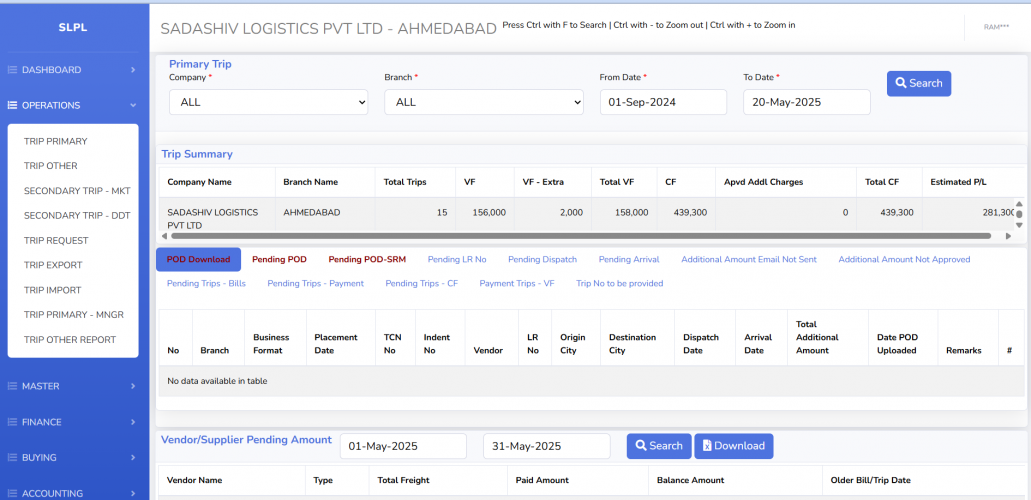The height and width of the screenshot is (500, 1031).
Task: Open the Branch dropdown
Action: (484, 102)
